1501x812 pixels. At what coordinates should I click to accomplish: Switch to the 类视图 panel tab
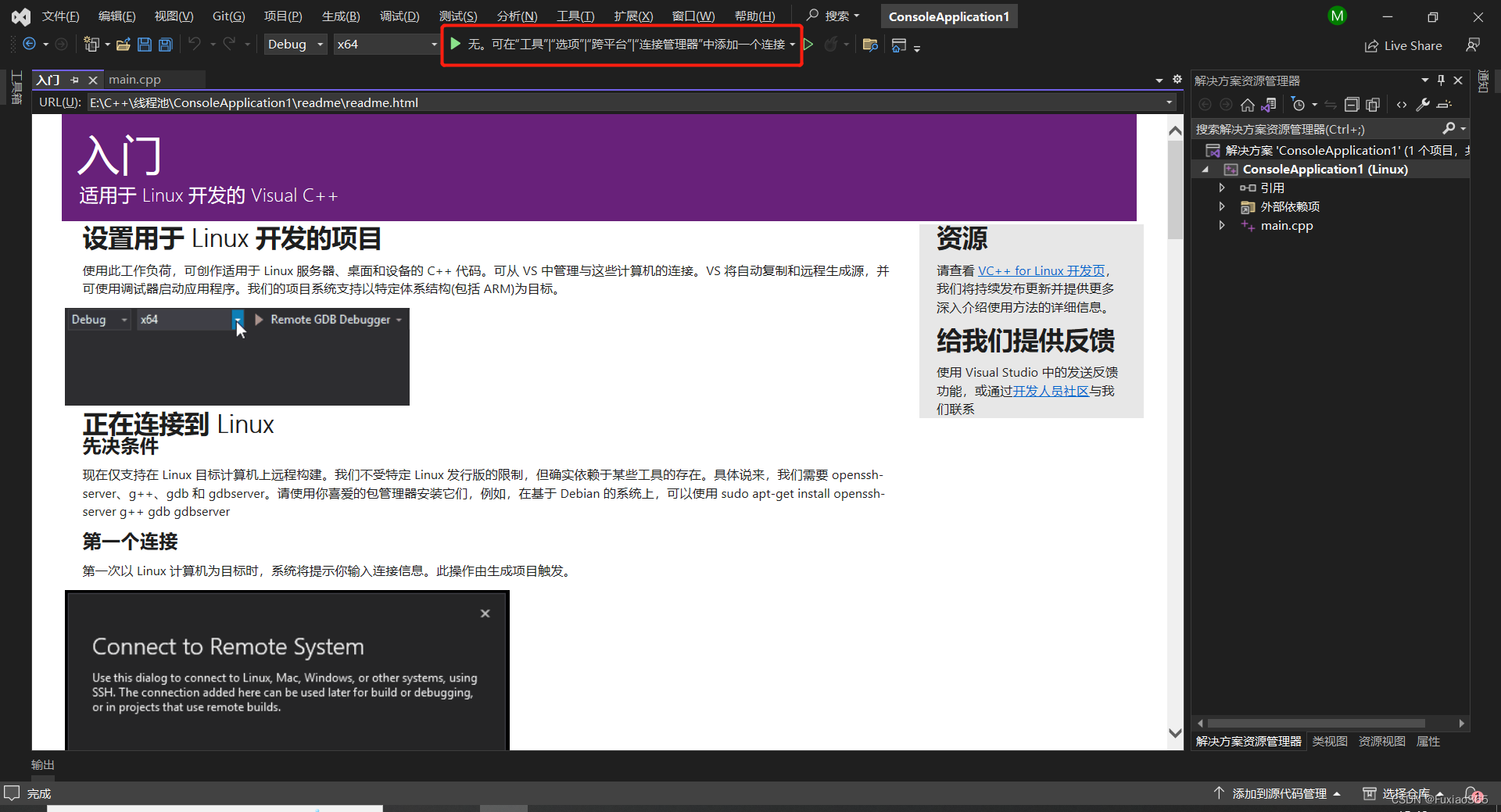pyautogui.click(x=1329, y=742)
